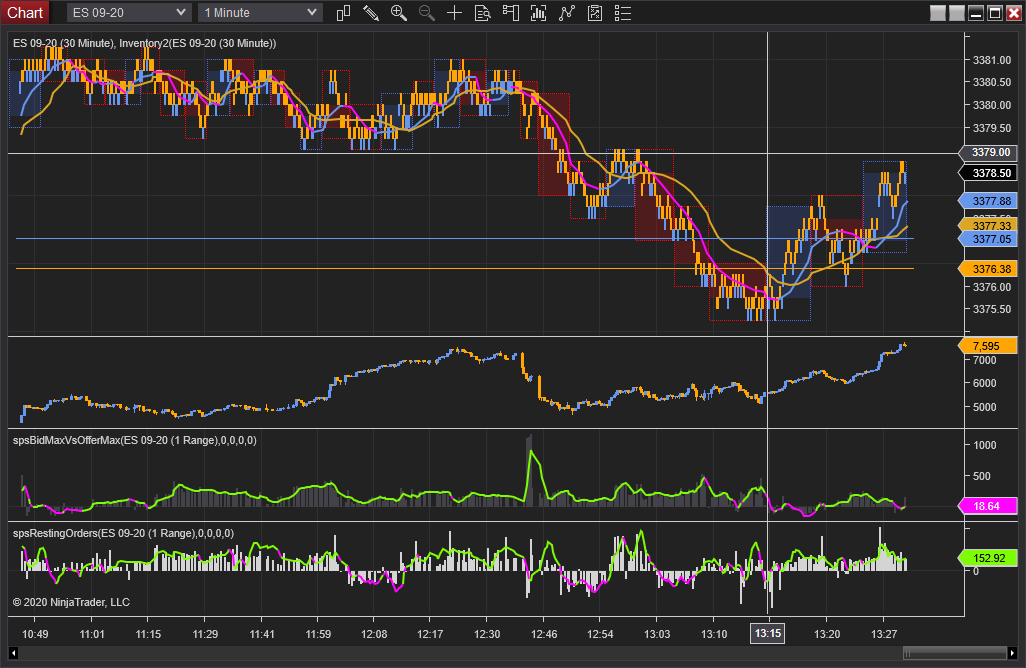Viewport: 1026px width, 668px height.
Task: Click the scrollbar right arrow
Action: coord(1012,652)
